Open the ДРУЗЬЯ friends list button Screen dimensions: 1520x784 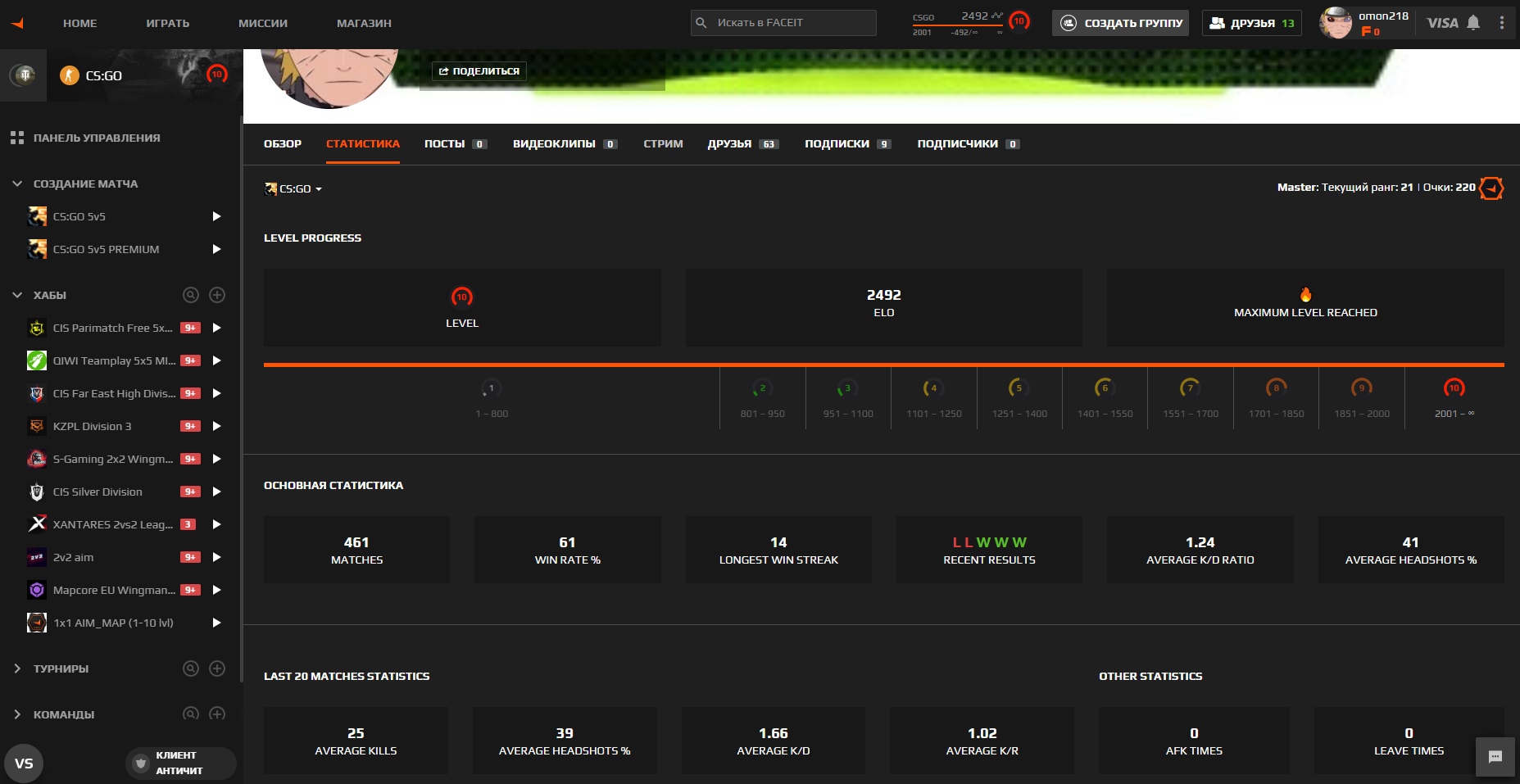click(1252, 23)
